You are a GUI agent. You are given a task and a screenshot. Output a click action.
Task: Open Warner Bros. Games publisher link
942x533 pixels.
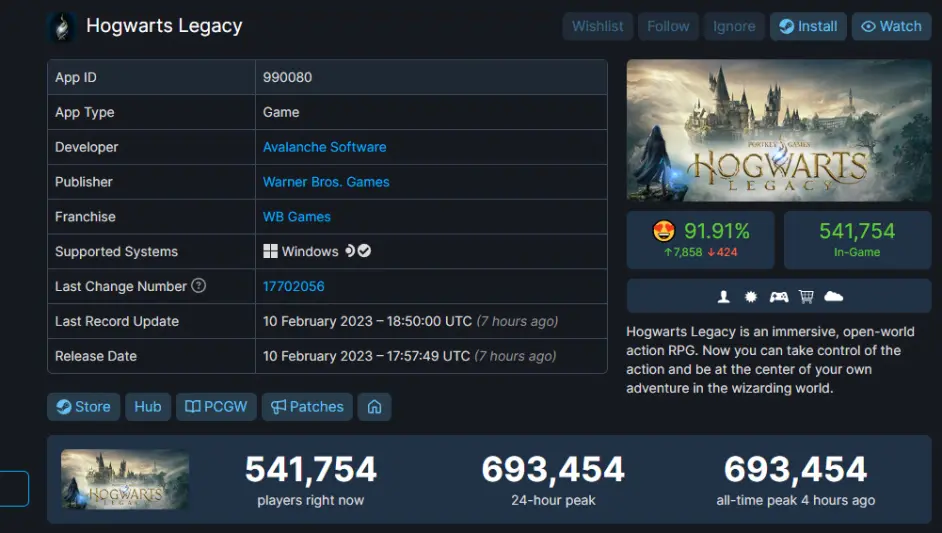click(x=326, y=182)
